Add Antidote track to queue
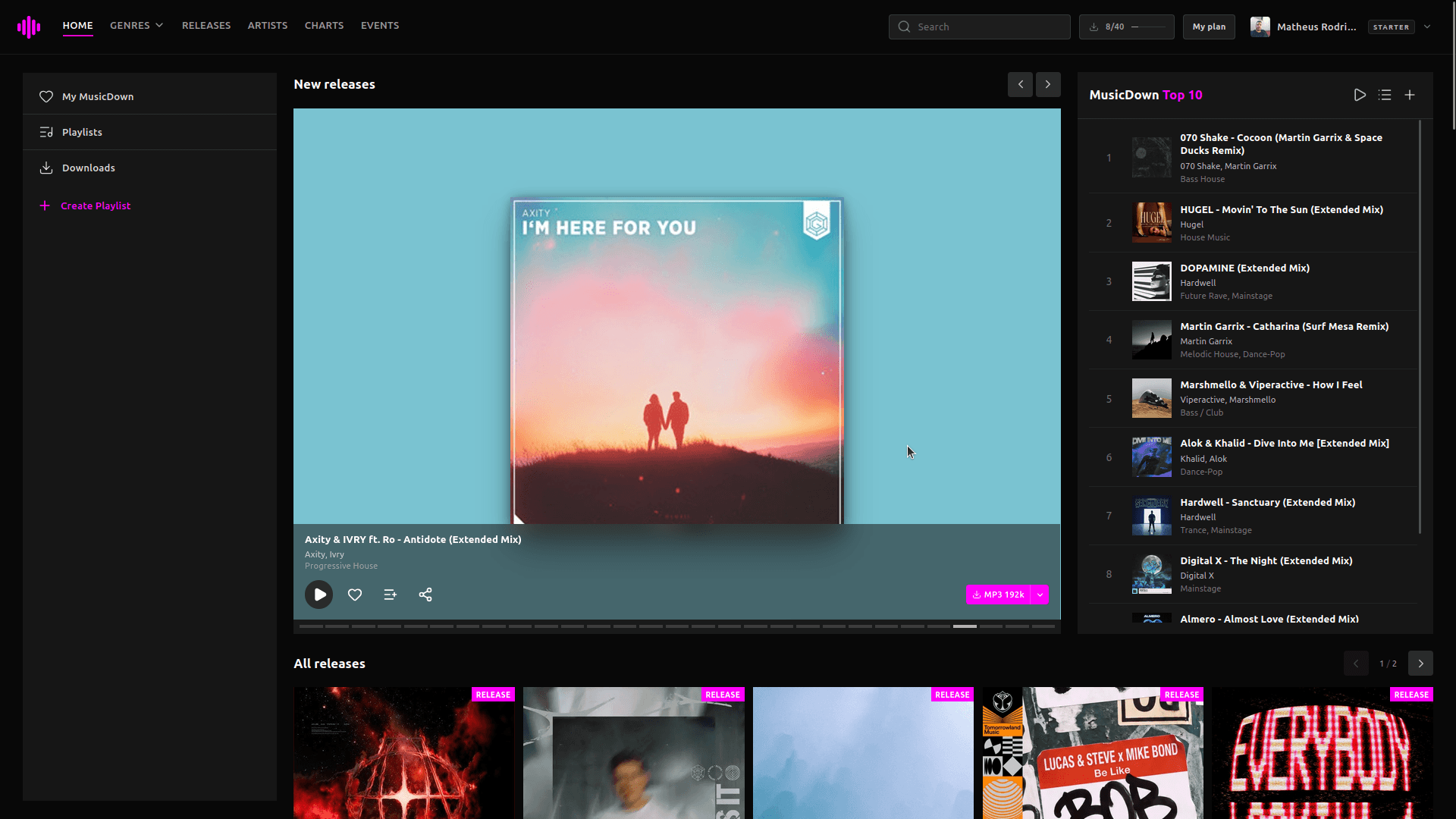This screenshot has height=819, width=1456. (390, 595)
